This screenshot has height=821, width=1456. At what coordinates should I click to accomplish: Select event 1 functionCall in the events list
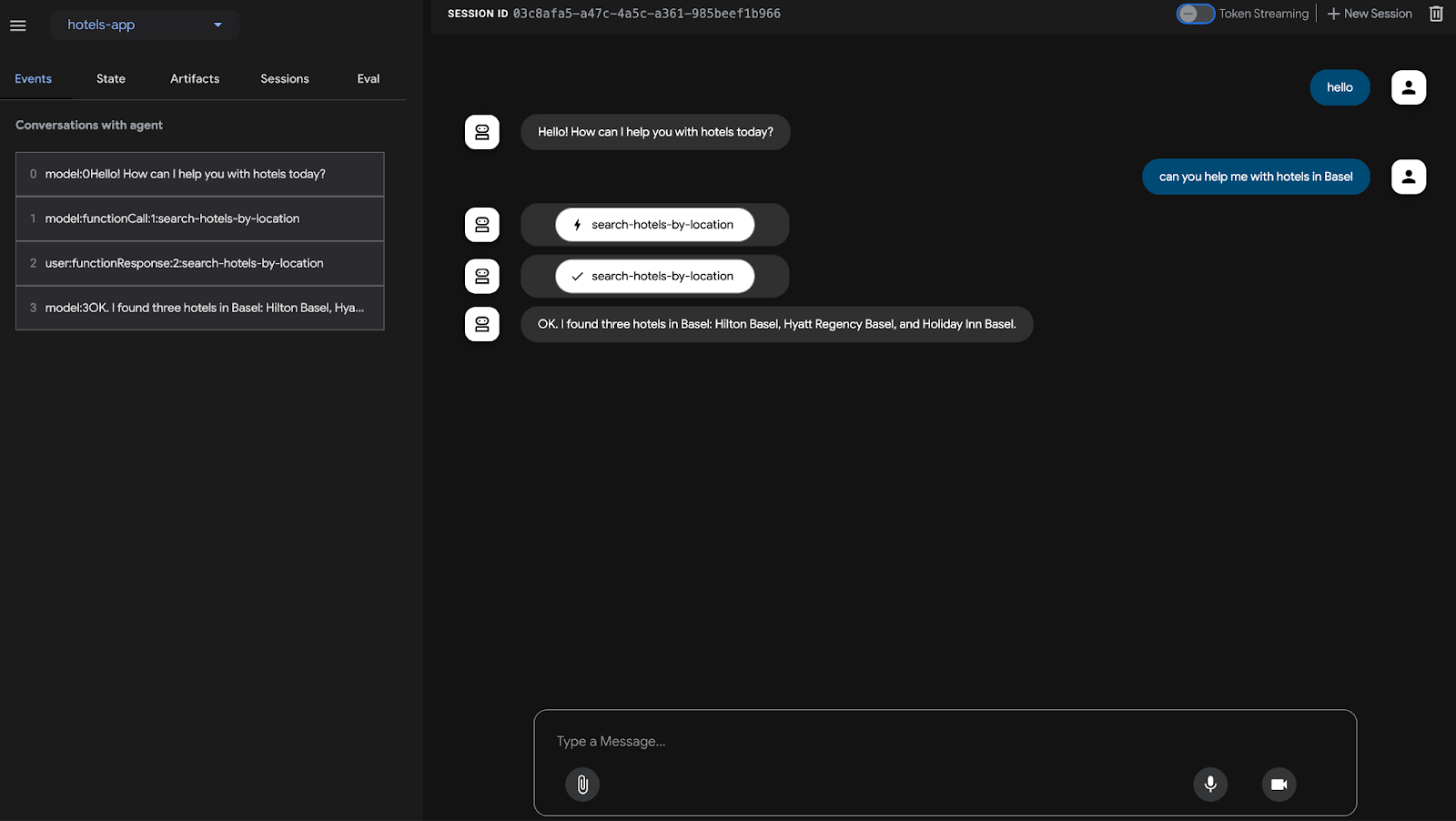200,218
